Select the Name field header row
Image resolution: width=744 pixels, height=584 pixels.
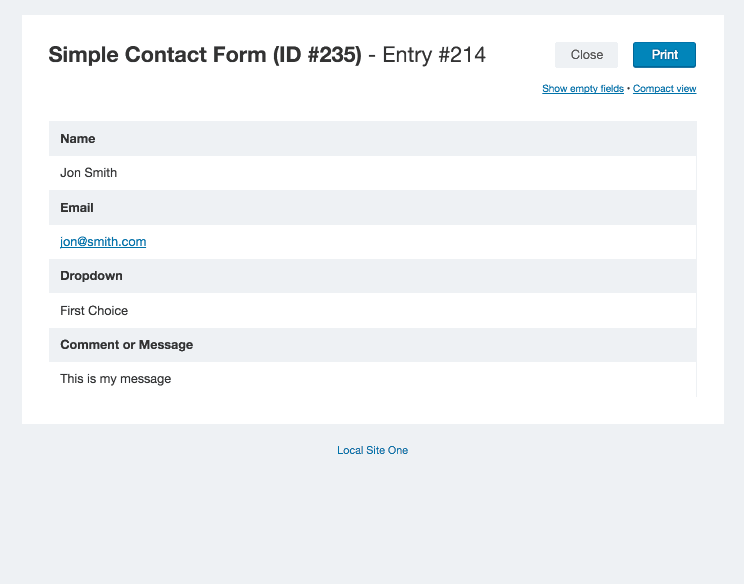coord(372,139)
